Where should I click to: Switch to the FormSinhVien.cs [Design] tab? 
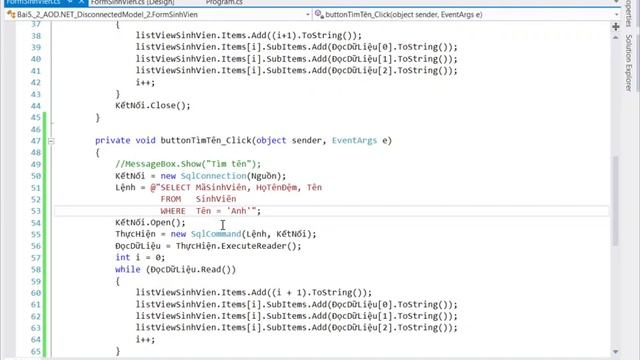[133, 2]
